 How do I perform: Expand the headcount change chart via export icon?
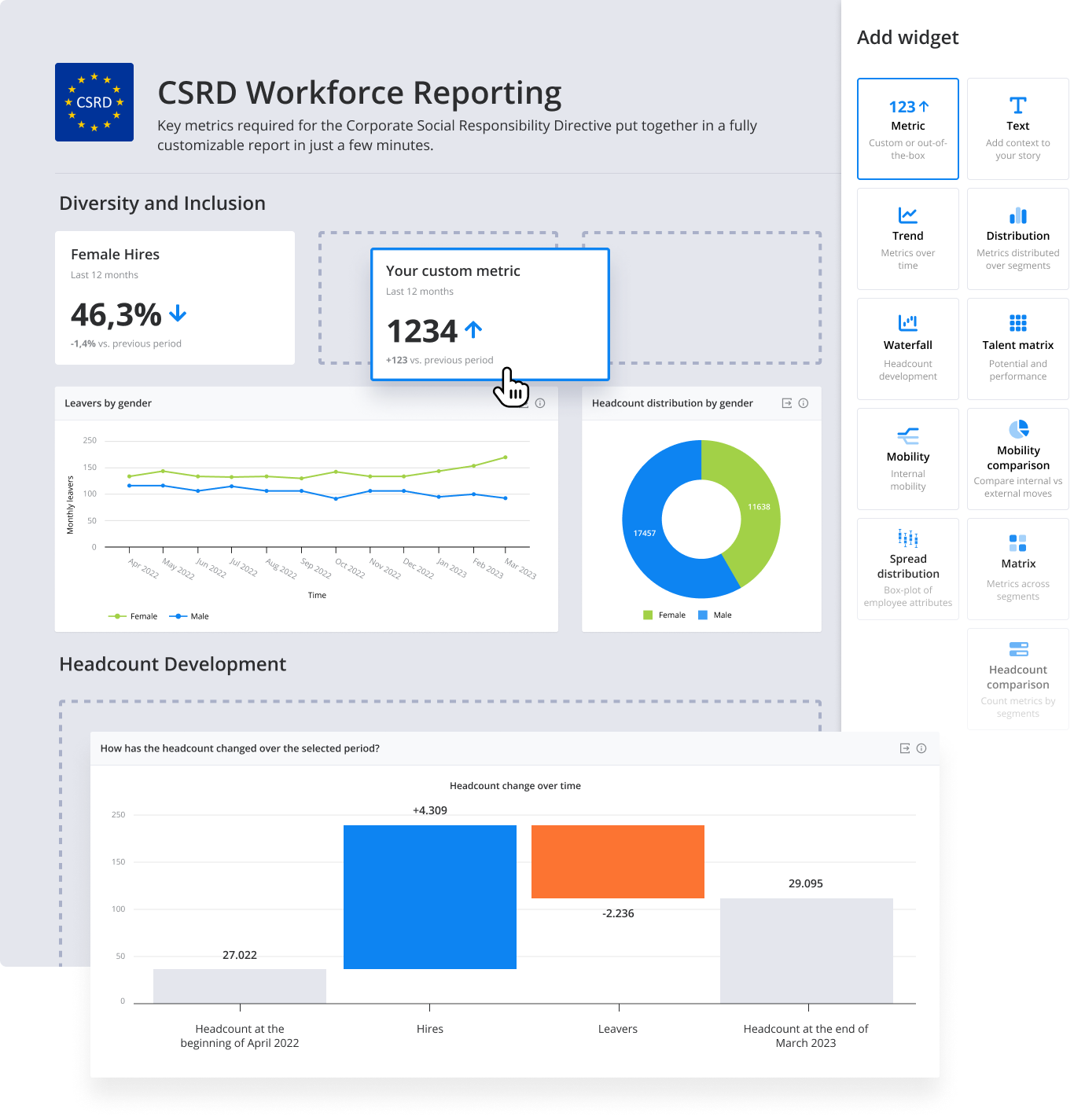(903, 748)
